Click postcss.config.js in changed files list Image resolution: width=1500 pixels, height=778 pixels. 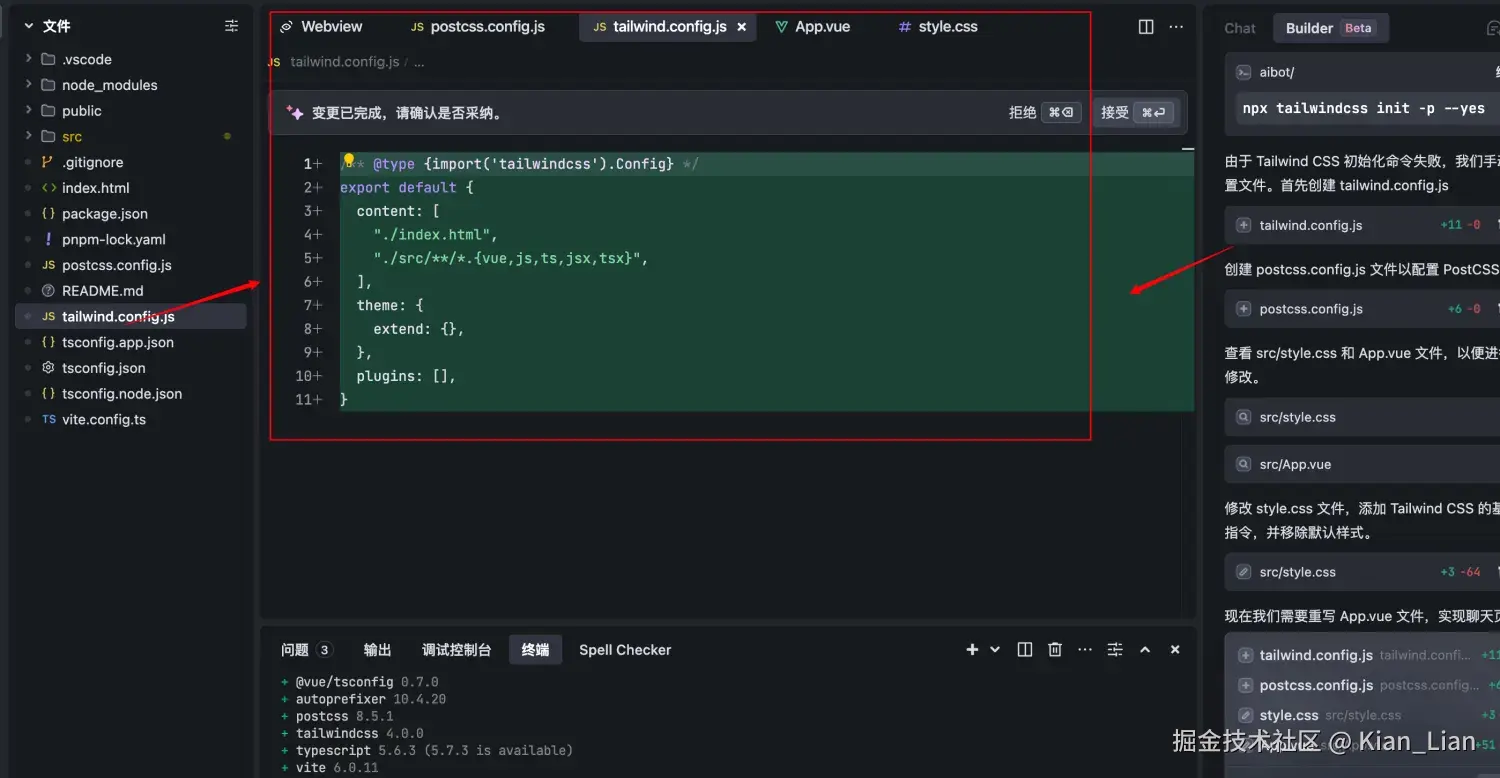click(1316, 686)
